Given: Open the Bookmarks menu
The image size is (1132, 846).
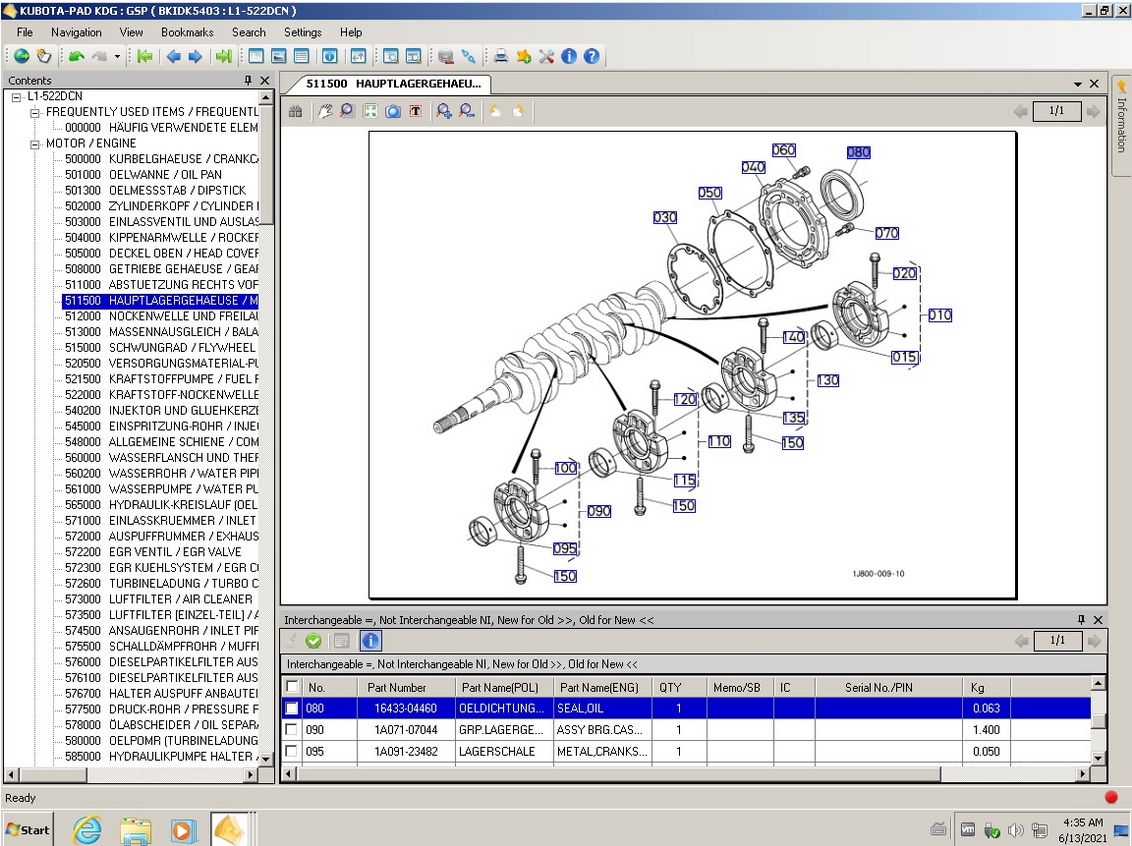Looking at the screenshot, I should (x=187, y=32).
